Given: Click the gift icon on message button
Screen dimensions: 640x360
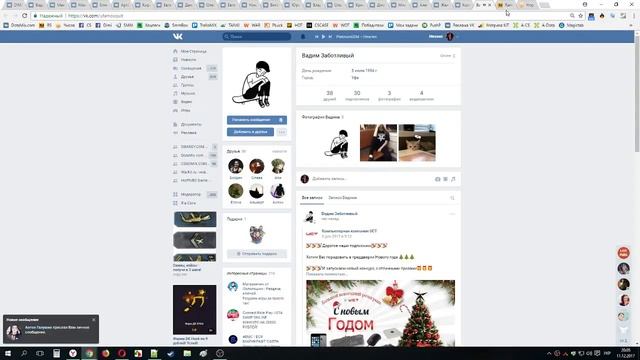Looking at the screenshot, I should pos(281,120).
